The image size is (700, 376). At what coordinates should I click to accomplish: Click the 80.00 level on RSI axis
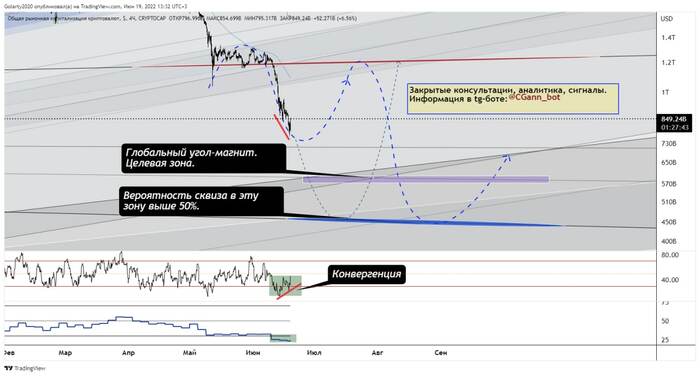point(670,255)
